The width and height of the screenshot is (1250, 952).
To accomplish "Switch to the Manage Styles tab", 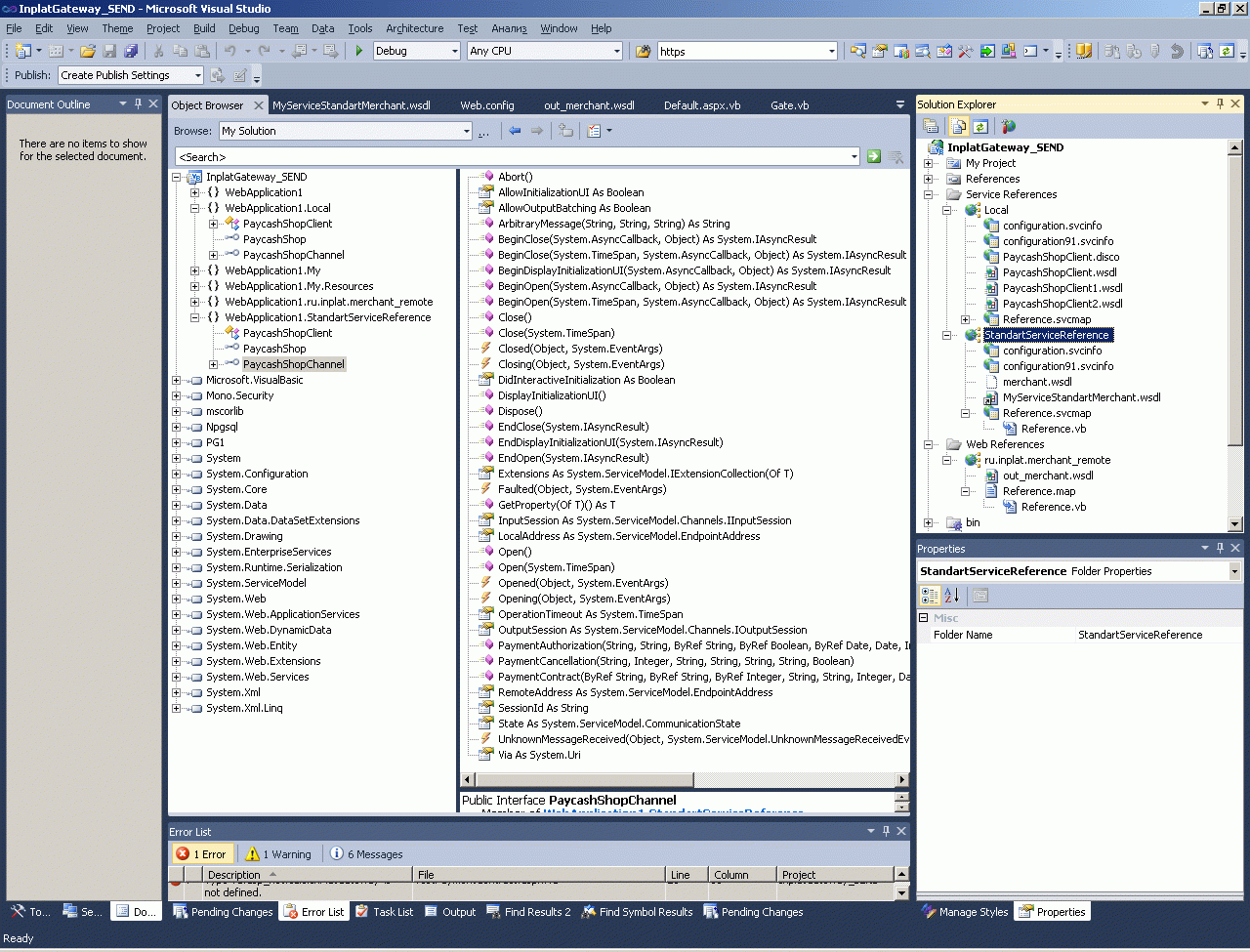I will [965, 912].
